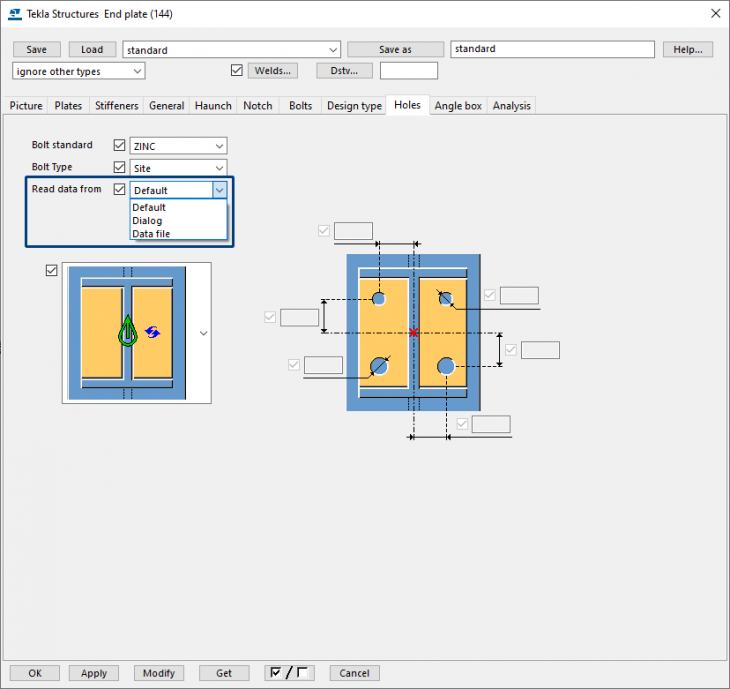Viewport: 730px width, 689px height.
Task: Toggle checkbox for right vertical dimension field
Action: click(511, 350)
